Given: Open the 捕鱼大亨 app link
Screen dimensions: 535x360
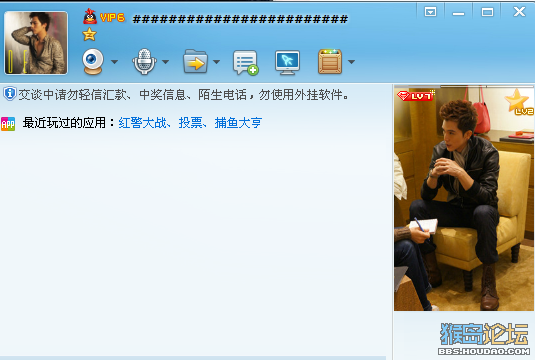Looking at the screenshot, I should coord(238,123).
